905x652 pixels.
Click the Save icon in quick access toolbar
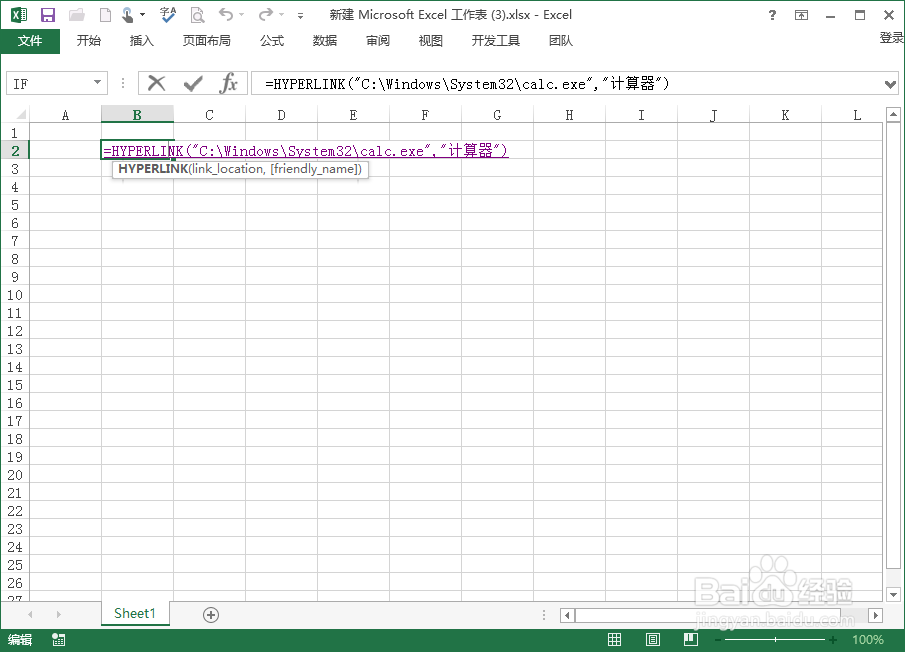pos(47,15)
